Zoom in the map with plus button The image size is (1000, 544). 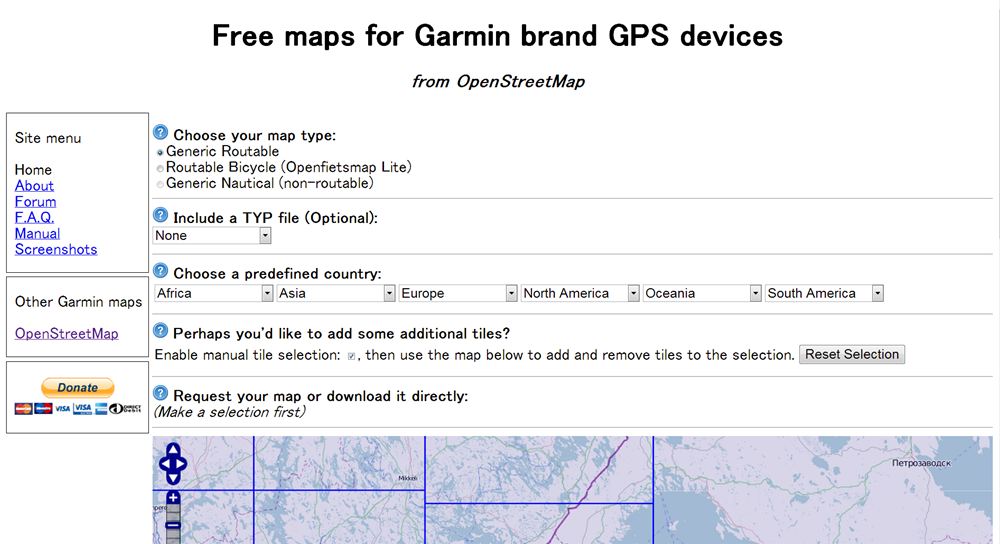(x=173, y=498)
